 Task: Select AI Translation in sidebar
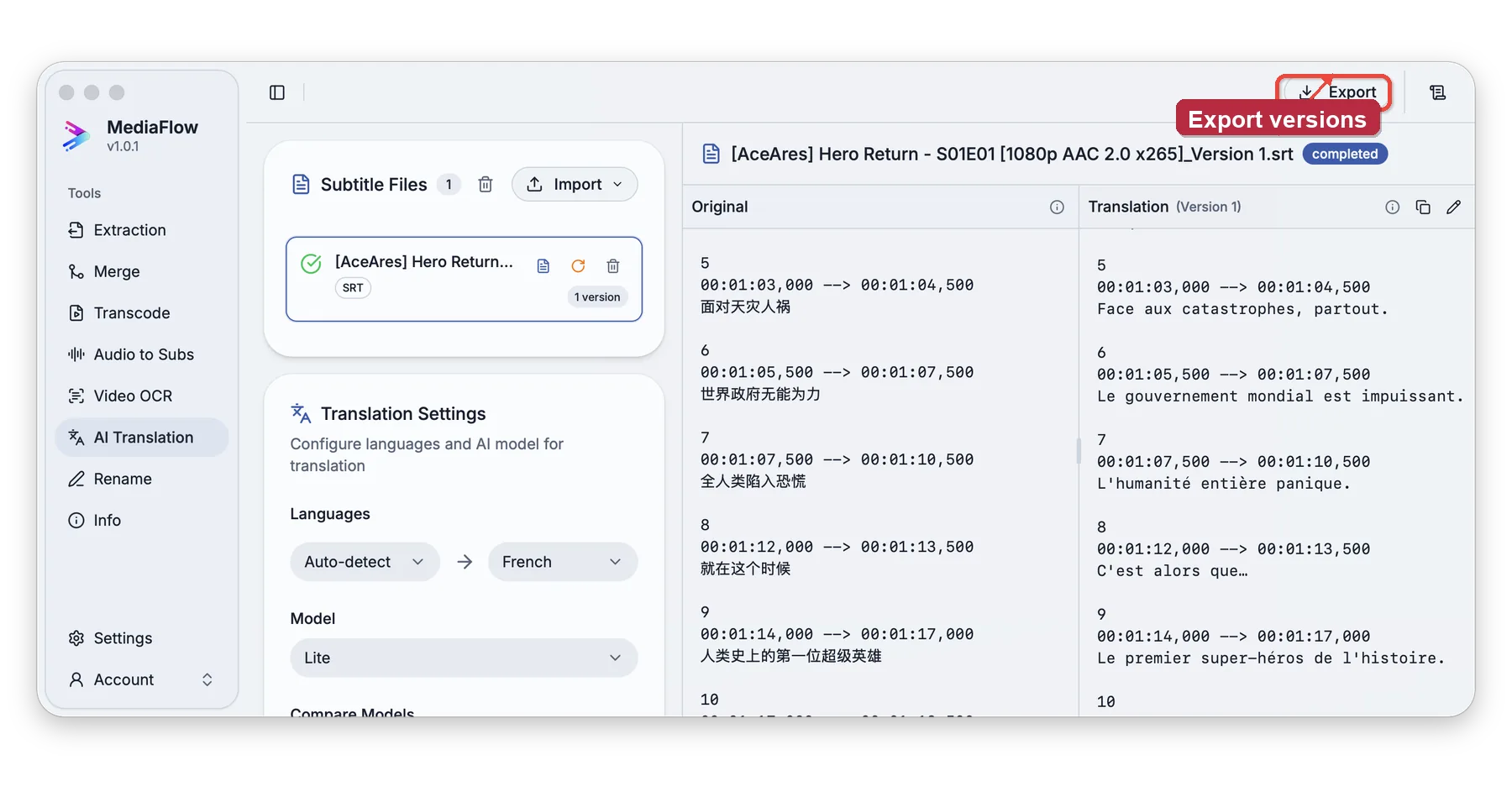point(141,438)
